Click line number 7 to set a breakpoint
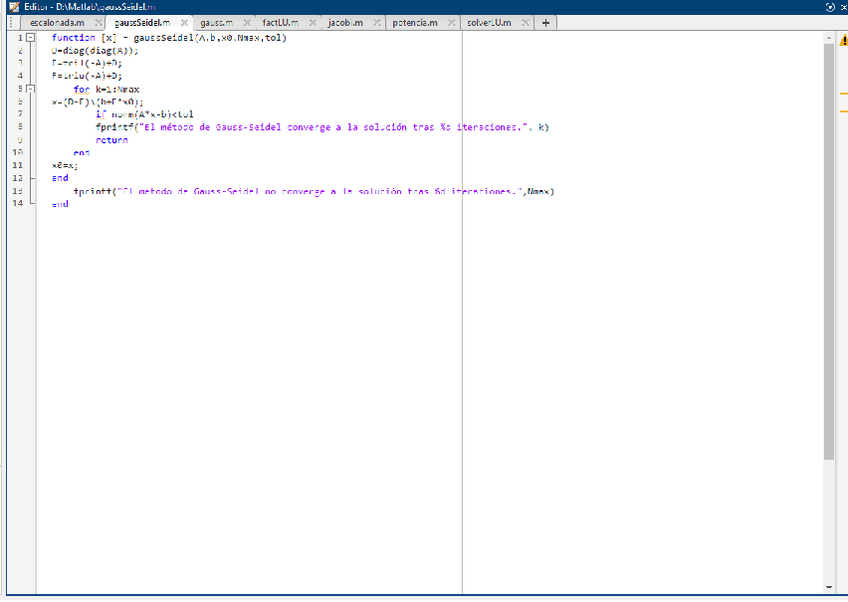 point(20,114)
